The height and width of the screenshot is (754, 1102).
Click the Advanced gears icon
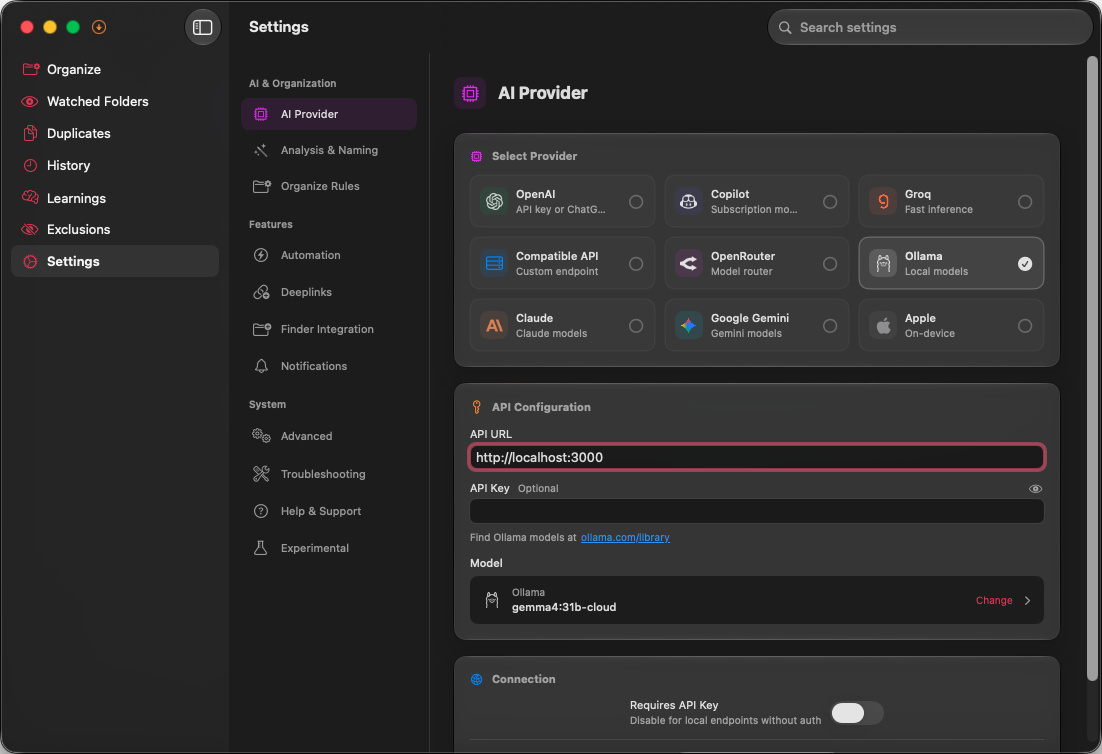[261, 436]
